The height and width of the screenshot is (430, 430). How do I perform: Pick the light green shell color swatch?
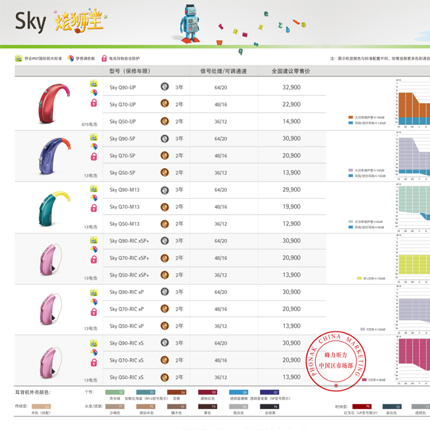coord(115,392)
